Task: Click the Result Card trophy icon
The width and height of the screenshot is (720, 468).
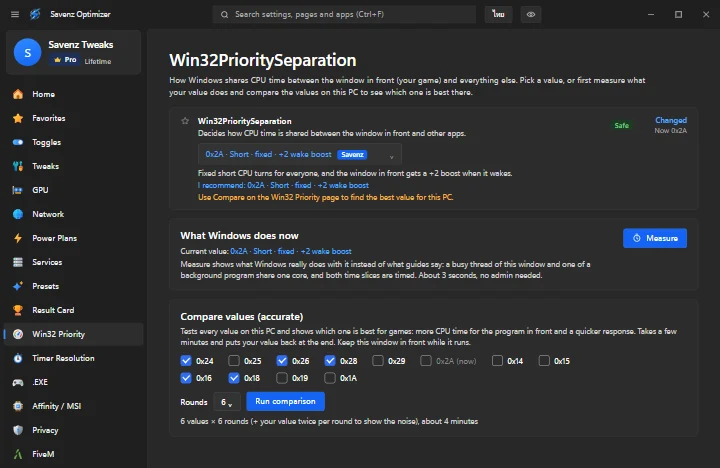Action: pos(18,310)
